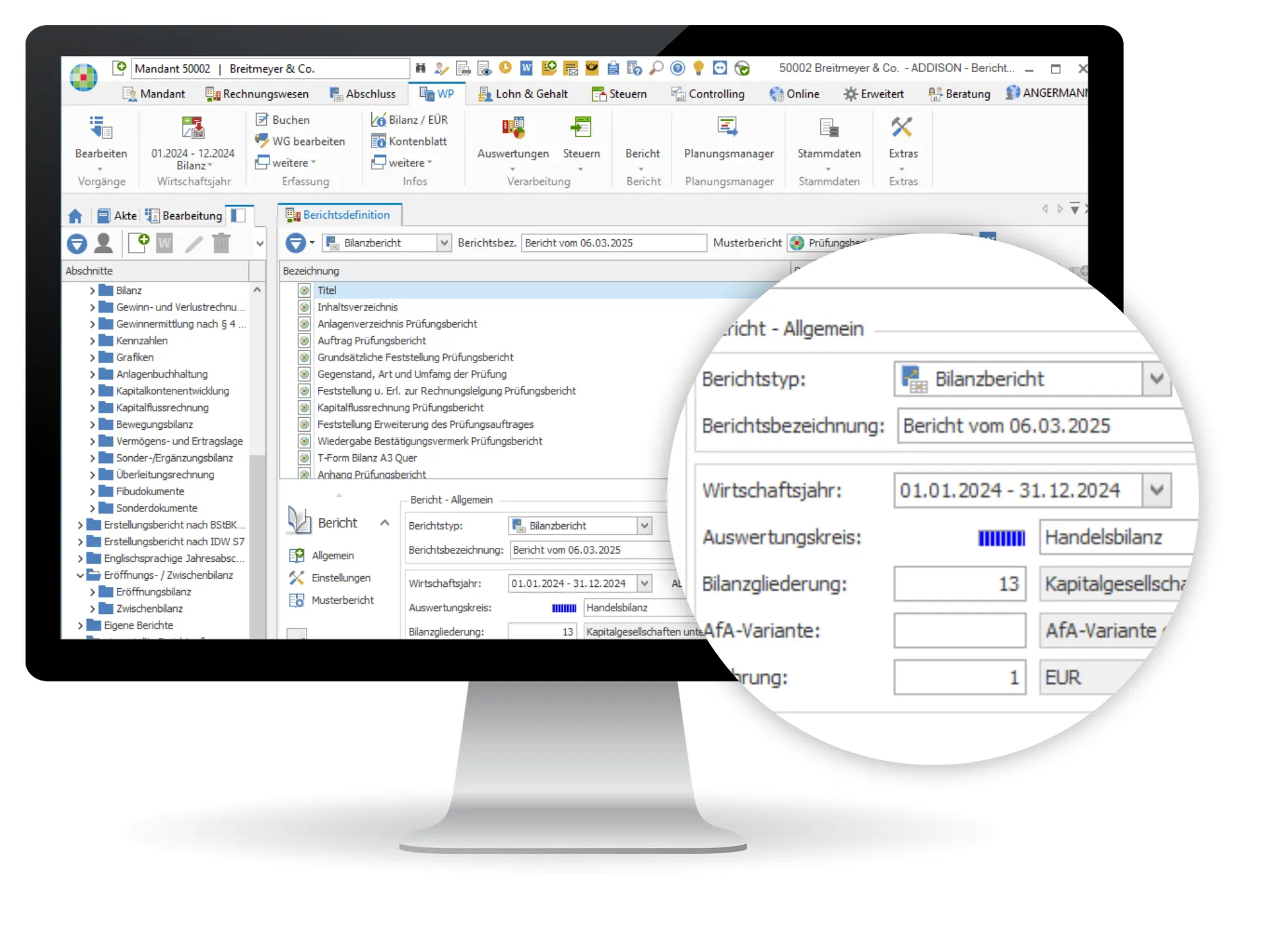Click the binoculars icon next to the Mandant field
Image resolution: width=1270 pixels, height=952 pixels.
421,68
